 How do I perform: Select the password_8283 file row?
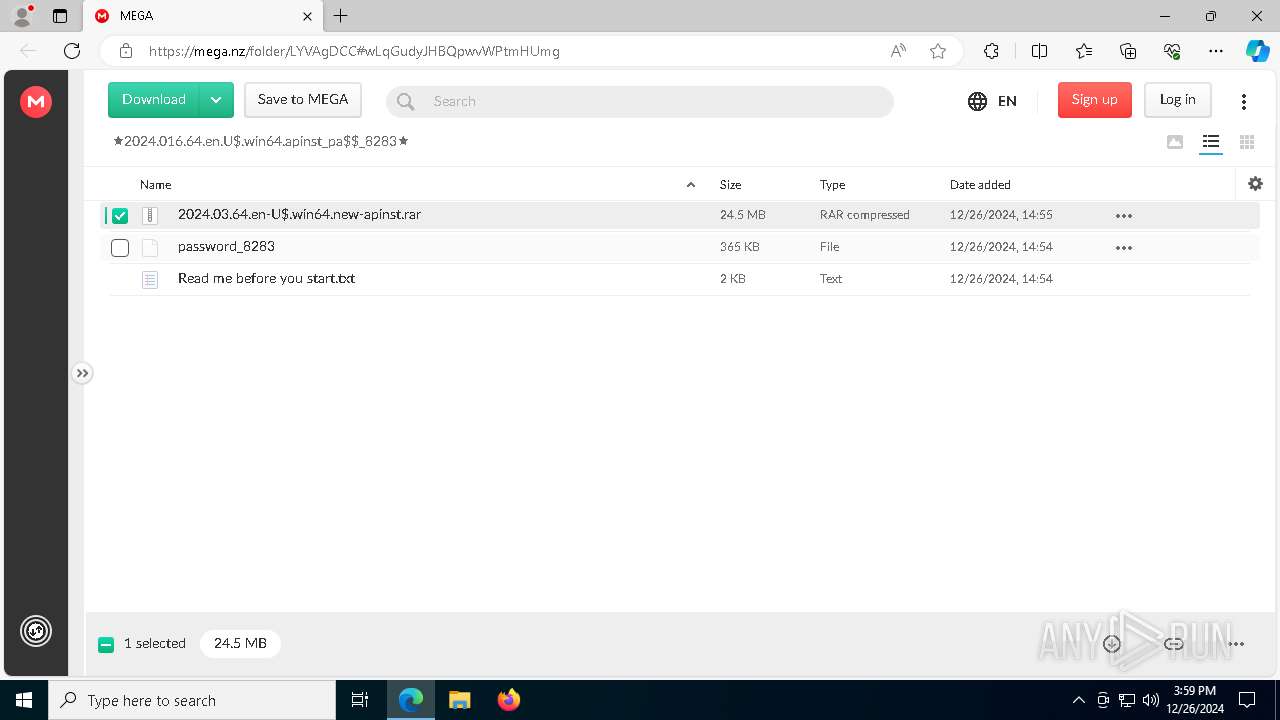tap(678, 247)
